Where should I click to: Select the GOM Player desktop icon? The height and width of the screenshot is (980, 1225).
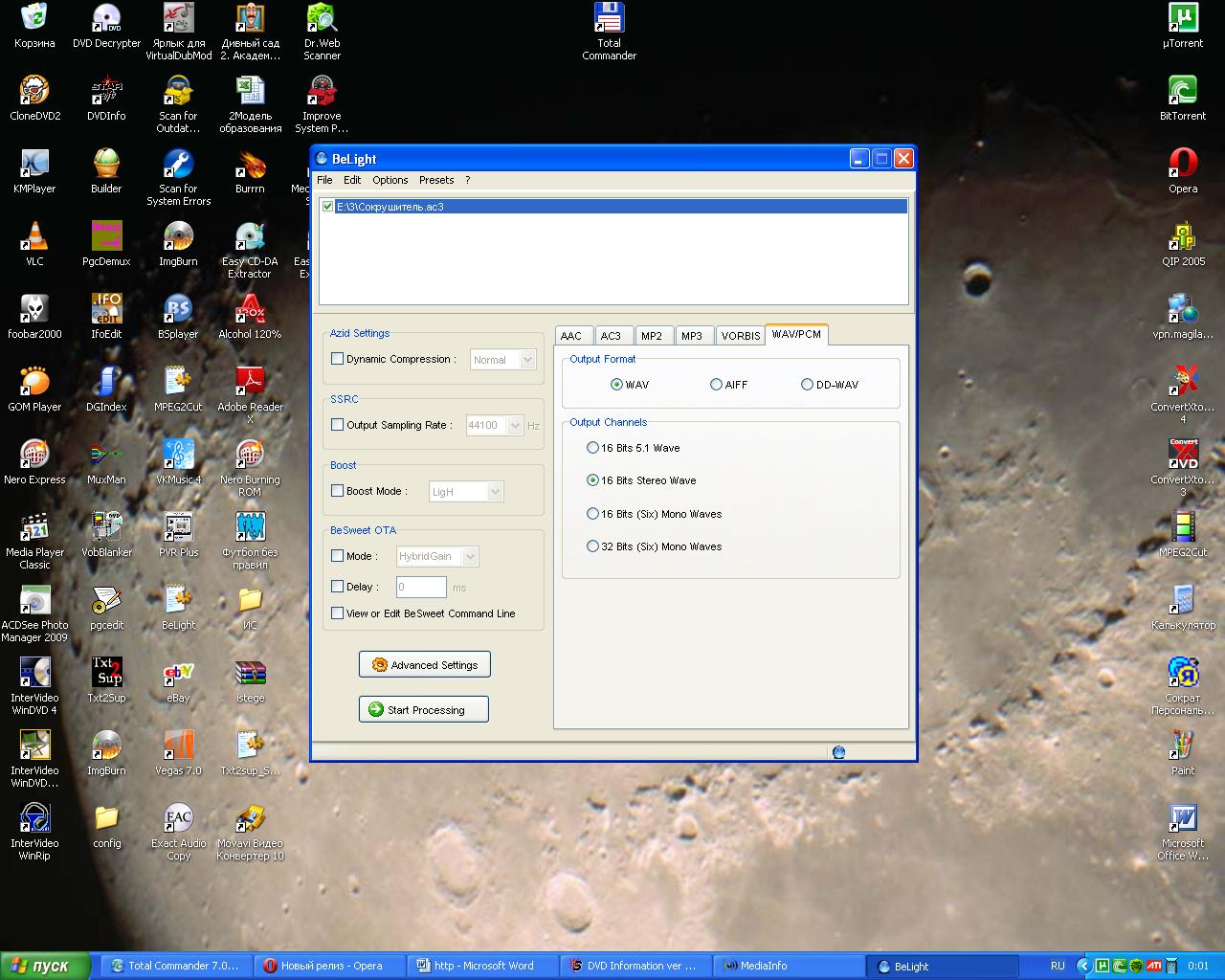click(x=35, y=390)
